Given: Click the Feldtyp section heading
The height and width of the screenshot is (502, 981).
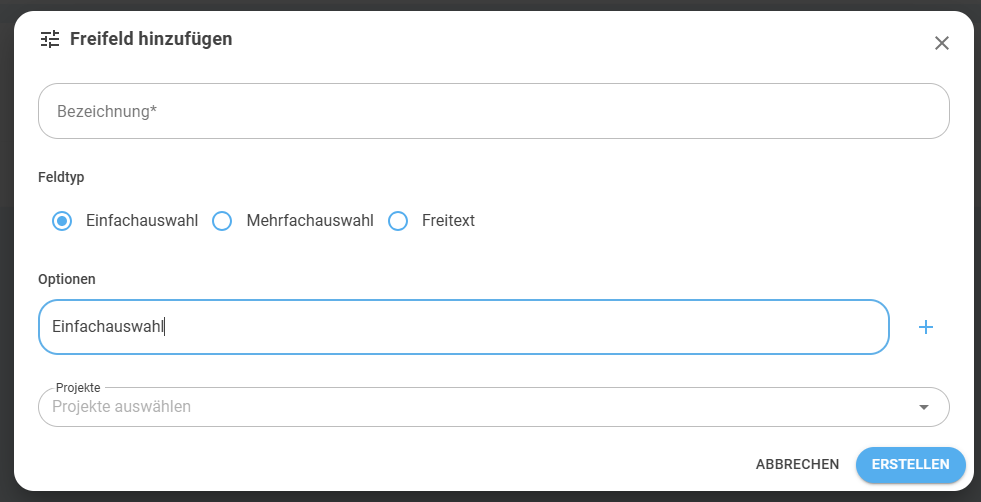Looking at the screenshot, I should click(x=61, y=177).
